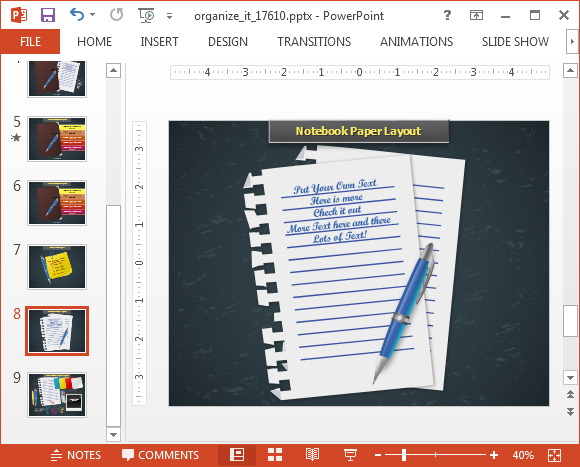Click the zoom in plus button

coord(494,455)
